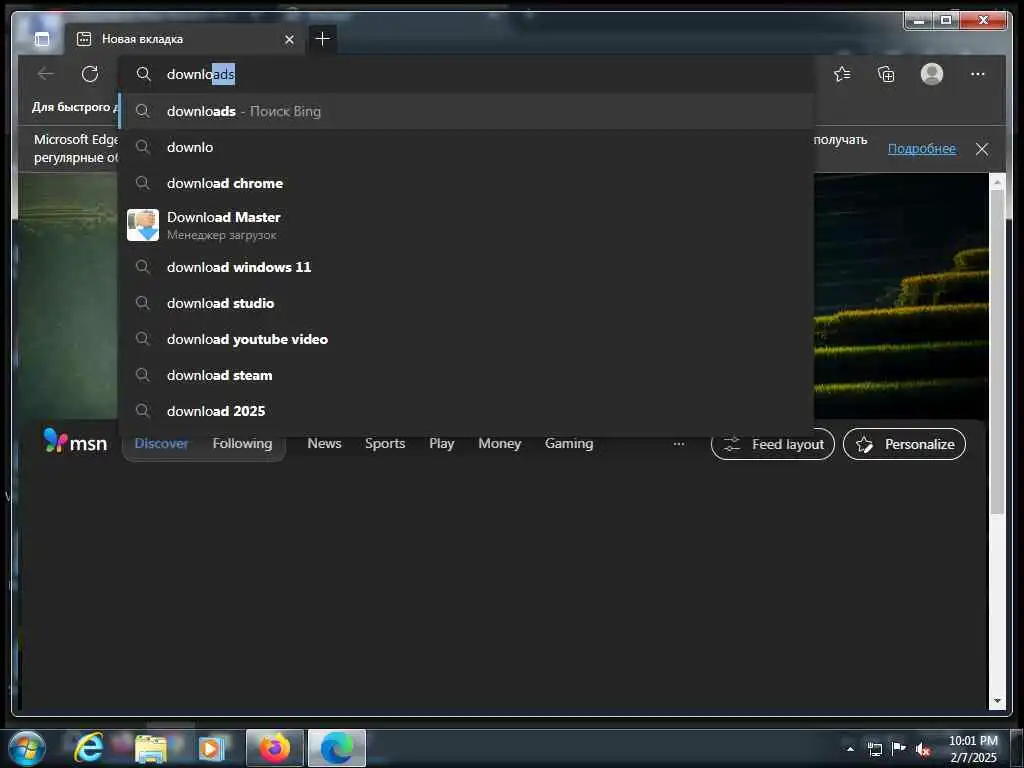Click Microsoft Edge taskbar icon
This screenshot has height=768, width=1024.
point(337,748)
